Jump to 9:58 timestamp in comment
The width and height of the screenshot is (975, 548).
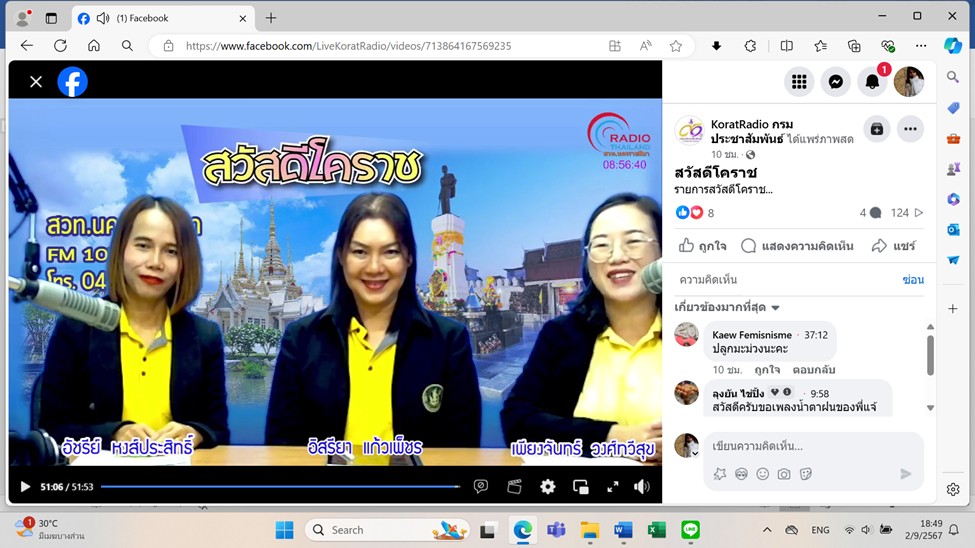click(x=820, y=393)
